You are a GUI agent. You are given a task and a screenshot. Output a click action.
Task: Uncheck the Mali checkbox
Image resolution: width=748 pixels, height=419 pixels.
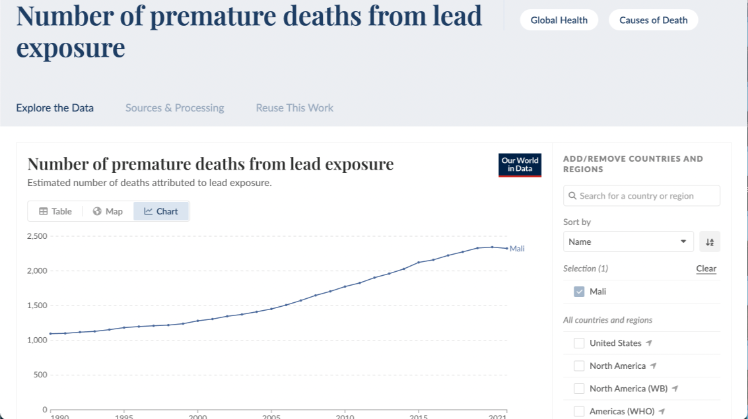pos(579,292)
